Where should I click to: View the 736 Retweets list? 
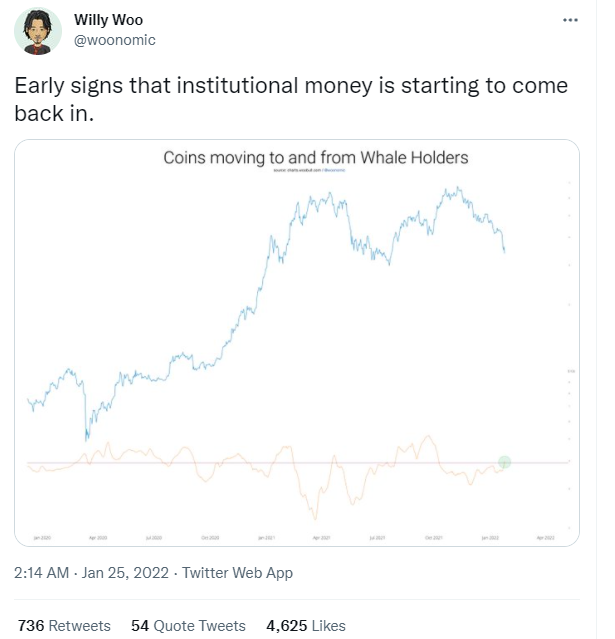tap(64, 626)
